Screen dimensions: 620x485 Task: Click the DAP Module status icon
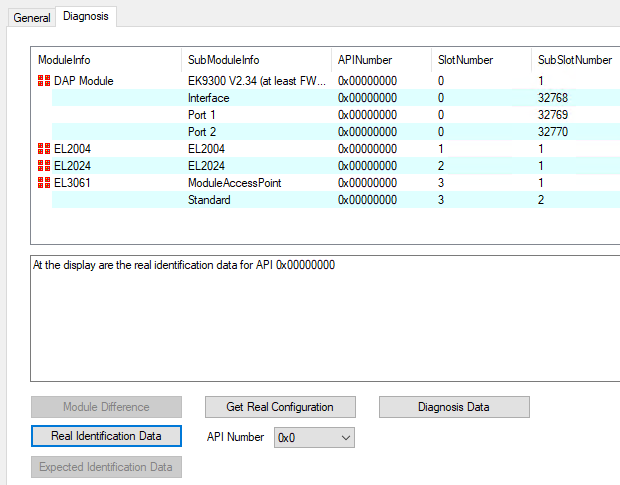44,81
